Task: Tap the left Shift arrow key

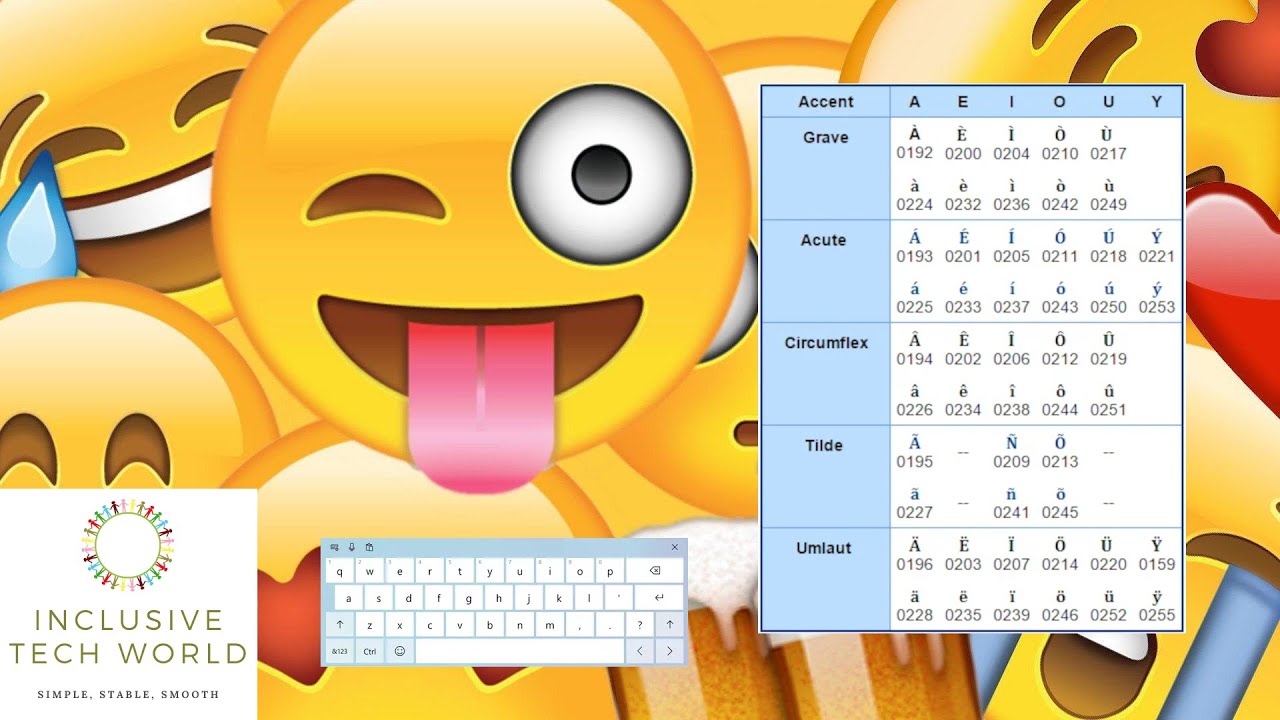Action: [340, 624]
